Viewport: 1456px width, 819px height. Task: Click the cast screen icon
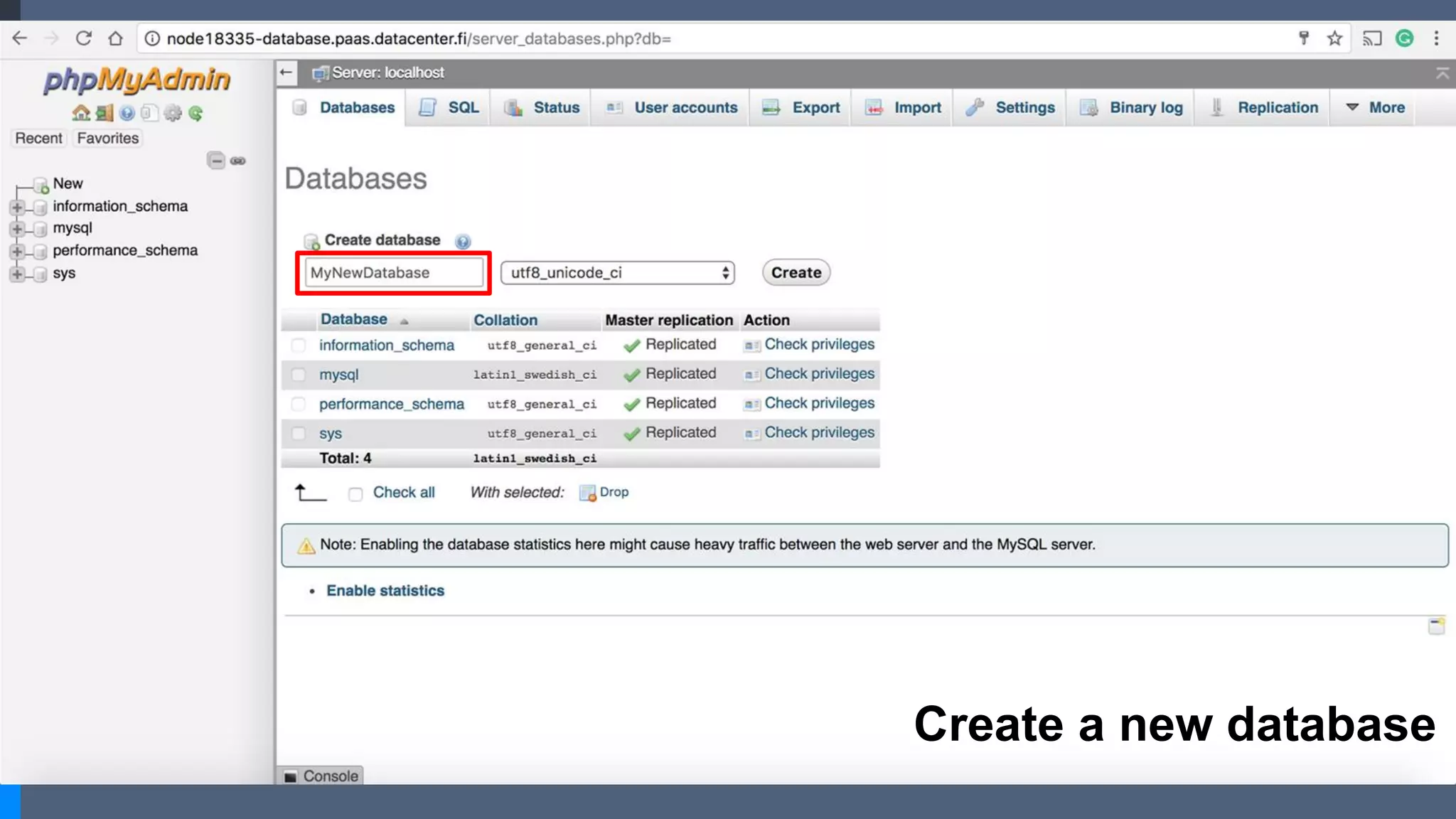(x=1371, y=38)
